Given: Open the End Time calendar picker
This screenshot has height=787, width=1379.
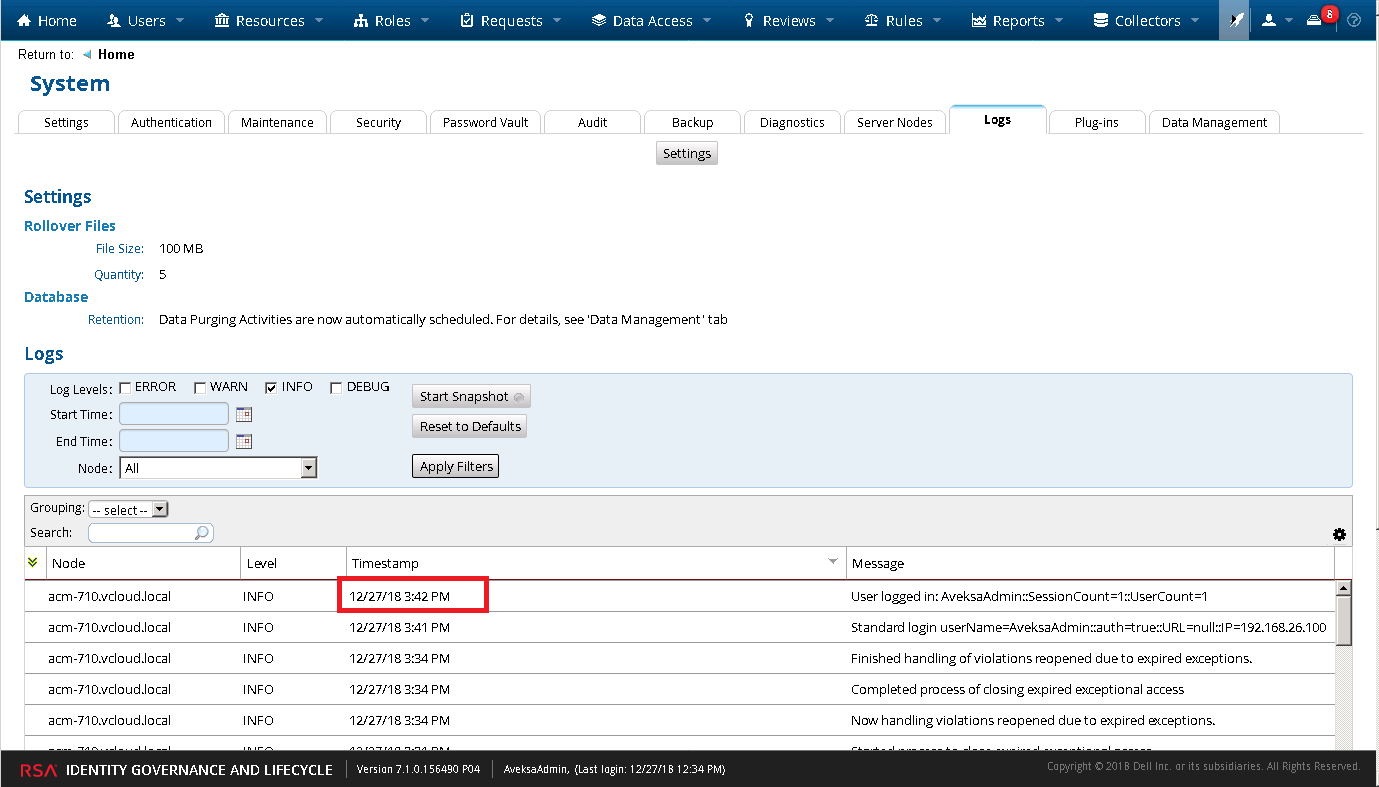Looking at the screenshot, I should click(x=244, y=441).
